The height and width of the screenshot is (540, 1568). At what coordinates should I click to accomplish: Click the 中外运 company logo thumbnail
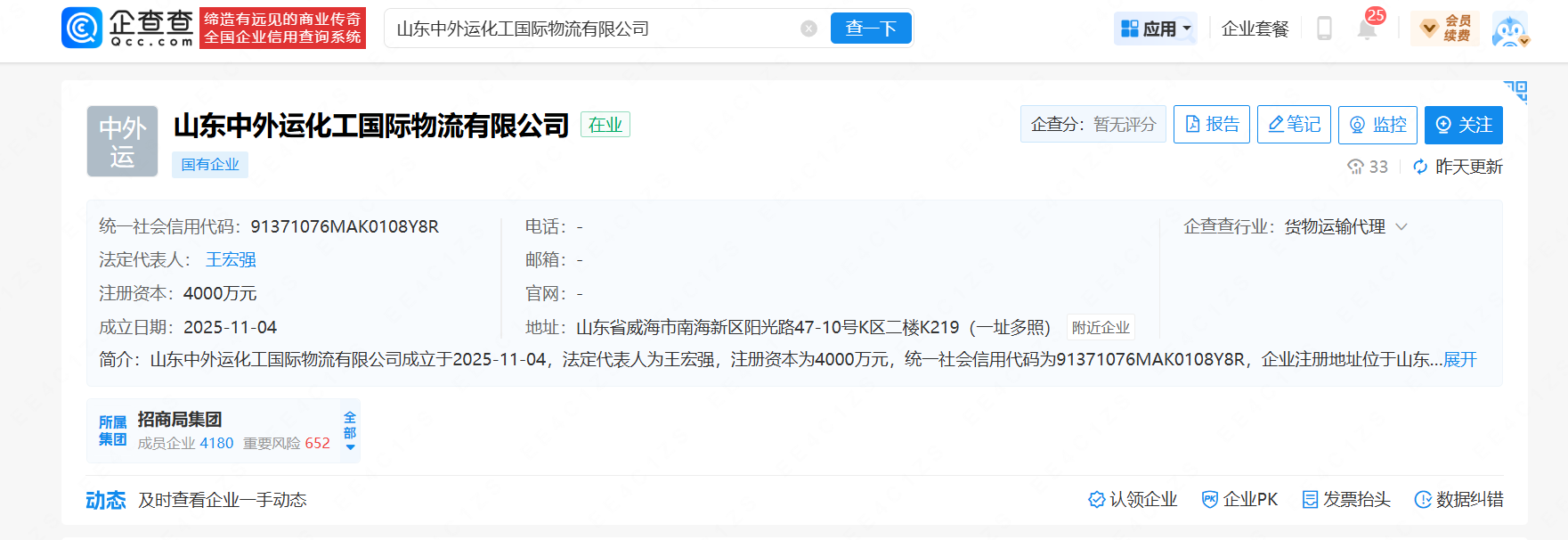[x=122, y=141]
